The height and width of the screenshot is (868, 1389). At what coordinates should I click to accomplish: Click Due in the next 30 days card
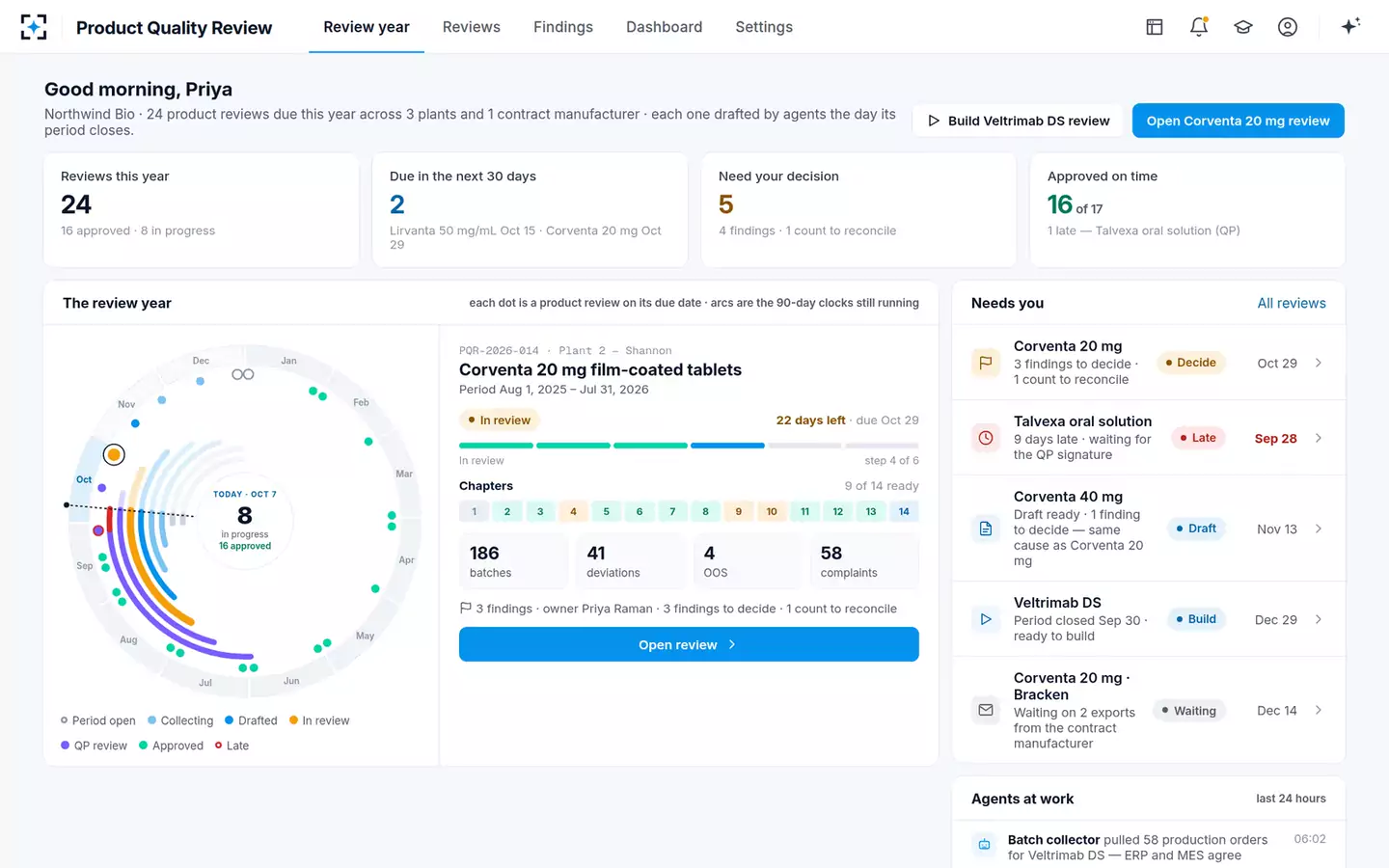(x=531, y=209)
